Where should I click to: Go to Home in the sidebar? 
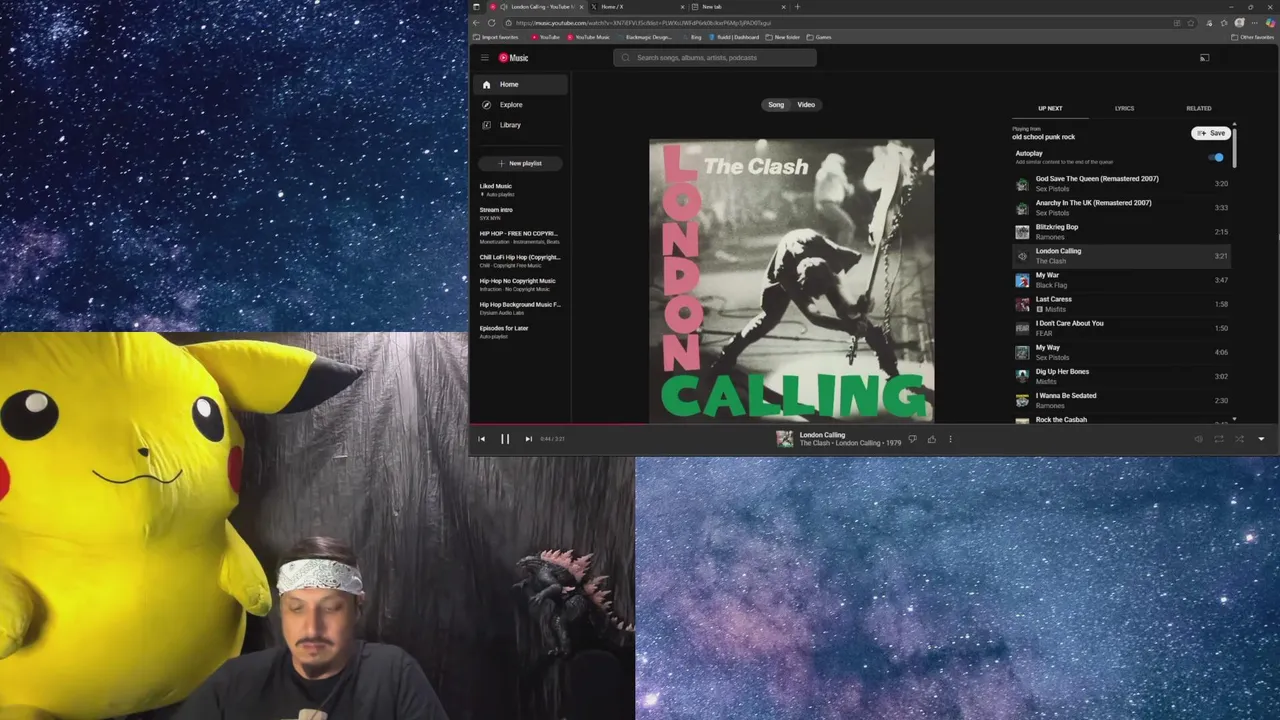521,85
